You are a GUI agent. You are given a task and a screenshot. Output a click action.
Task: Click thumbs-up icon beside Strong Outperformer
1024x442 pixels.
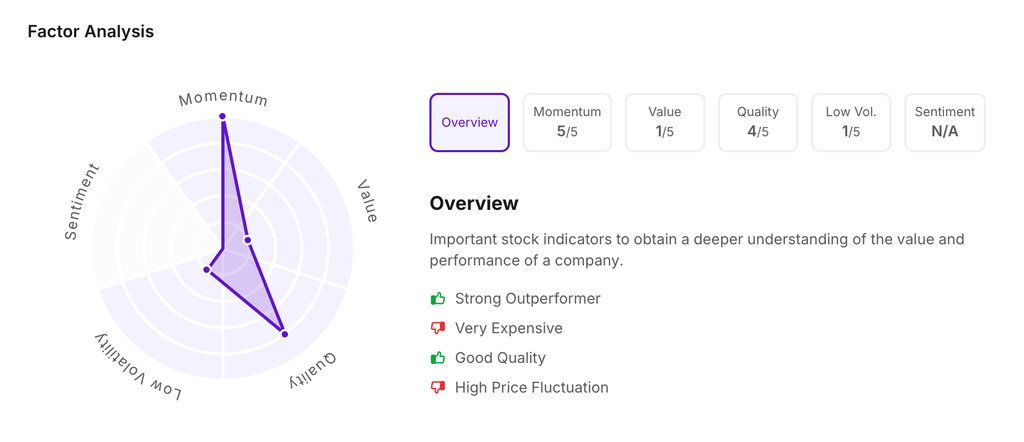tap(438, 298)
